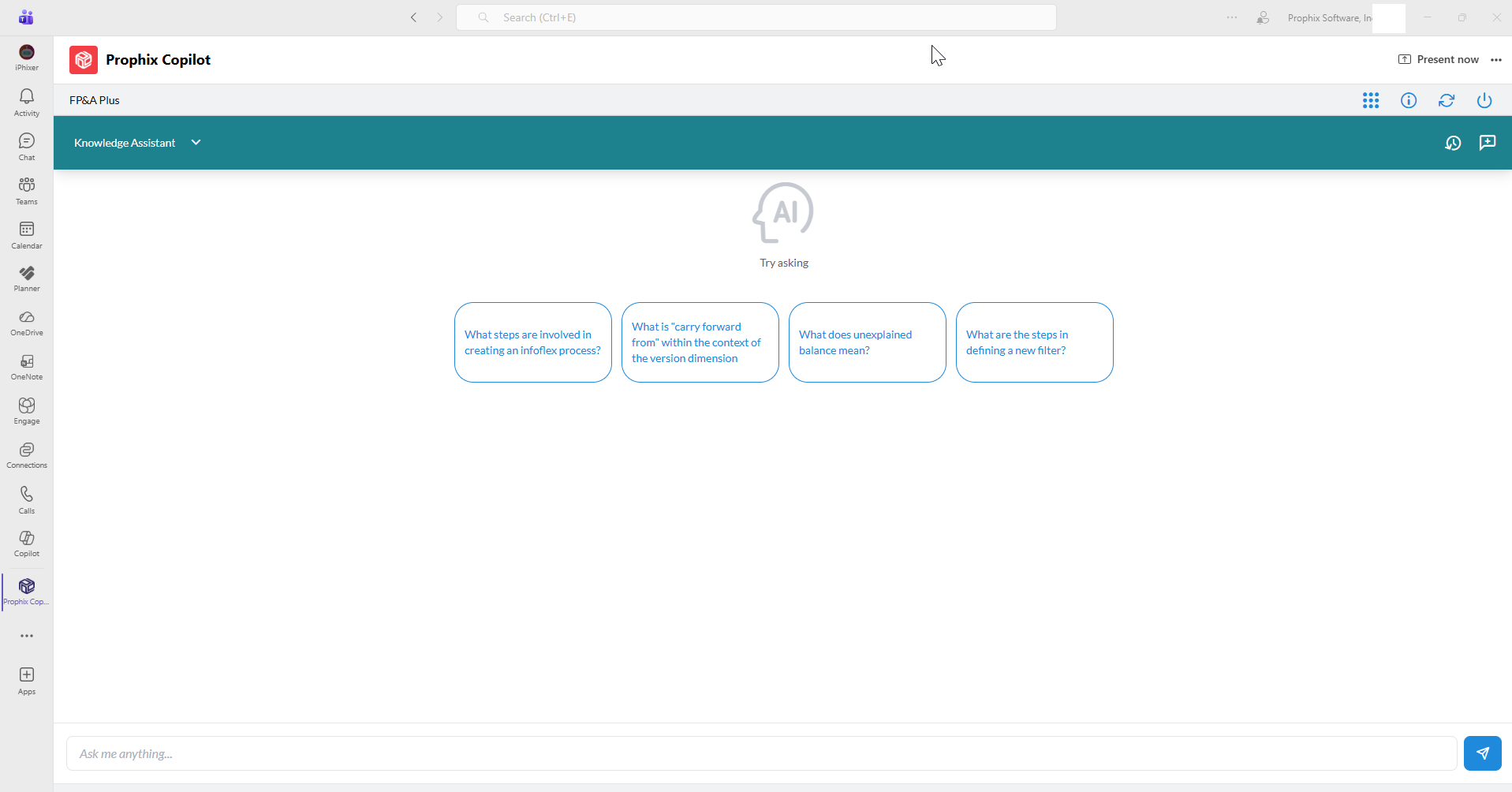Switch to the Calendar tab in sidebar
The width and height of the screenshot is (1512, 792).
tap(27, 234)
